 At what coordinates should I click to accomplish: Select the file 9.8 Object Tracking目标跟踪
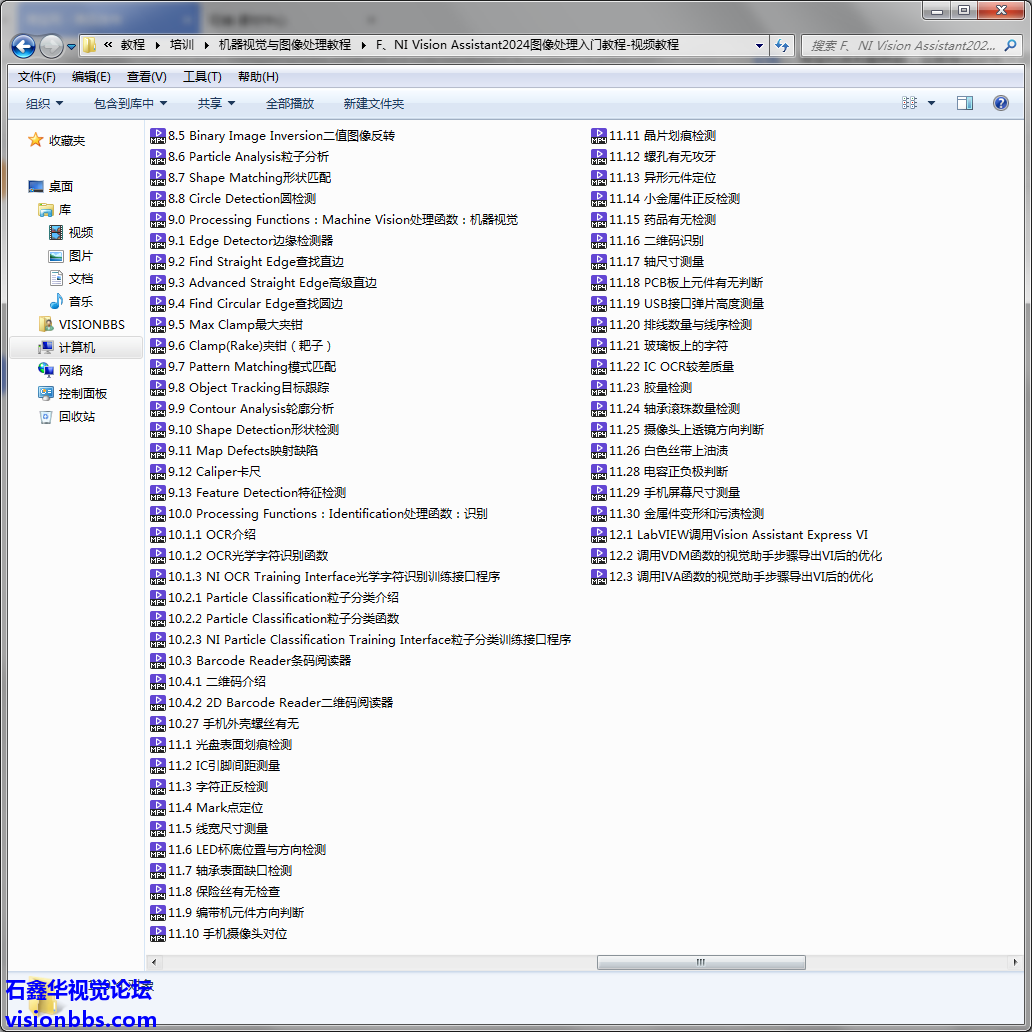pos(248,388)
